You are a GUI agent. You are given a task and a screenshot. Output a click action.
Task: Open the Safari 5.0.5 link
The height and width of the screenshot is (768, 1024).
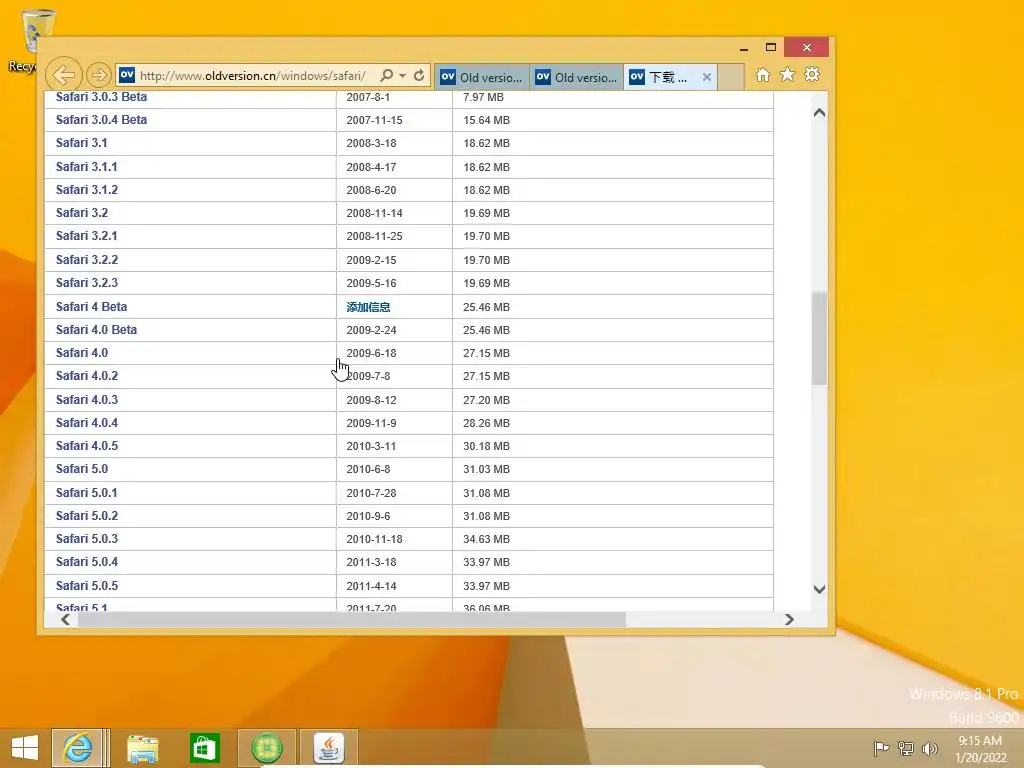[x=87, y=585]
